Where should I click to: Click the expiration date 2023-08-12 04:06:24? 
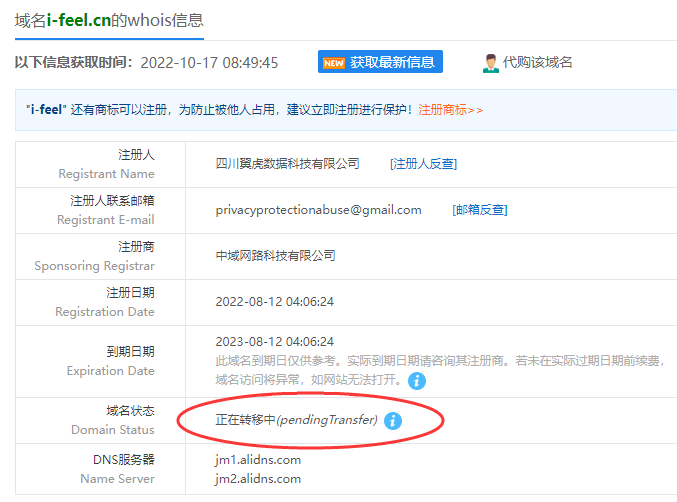pos(274,342)
